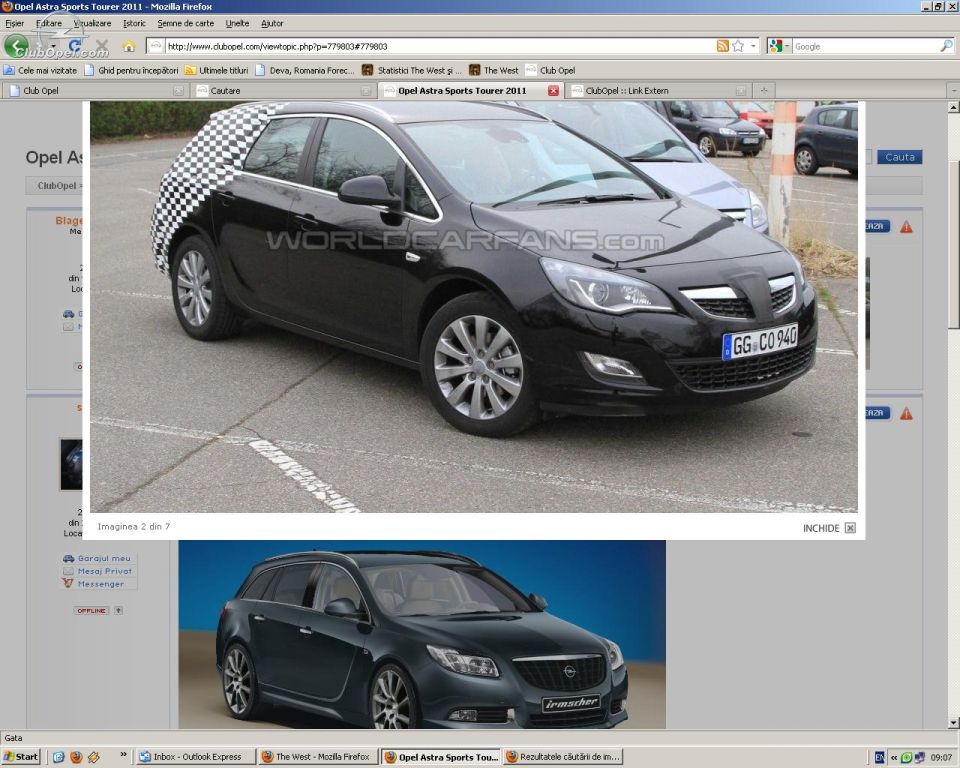The width and height of the screenshot is (960, 768).
Task: Click the Google search box
Action: click(x=866, y=46)
